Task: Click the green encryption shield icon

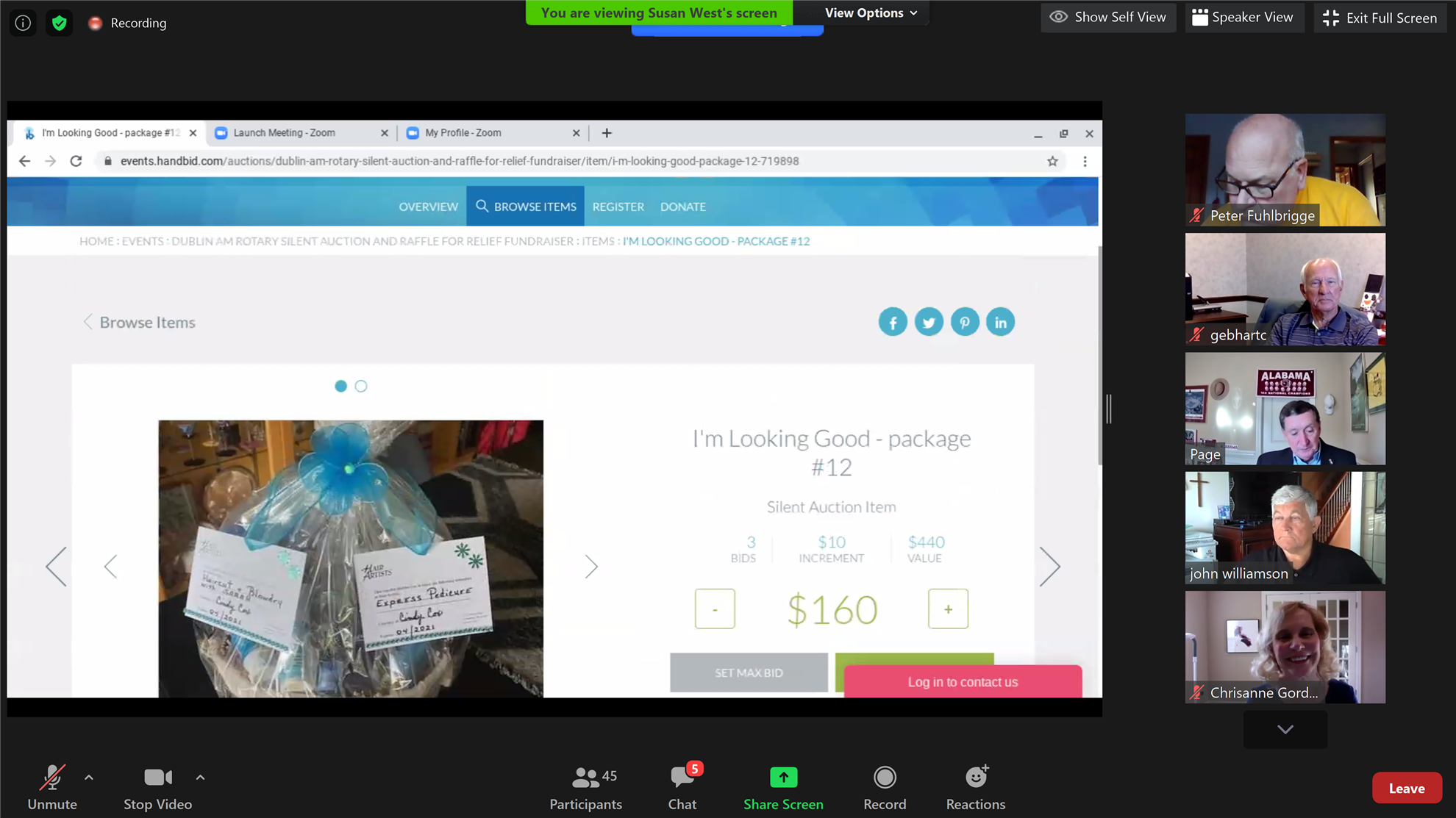Action: click(60, 23)
